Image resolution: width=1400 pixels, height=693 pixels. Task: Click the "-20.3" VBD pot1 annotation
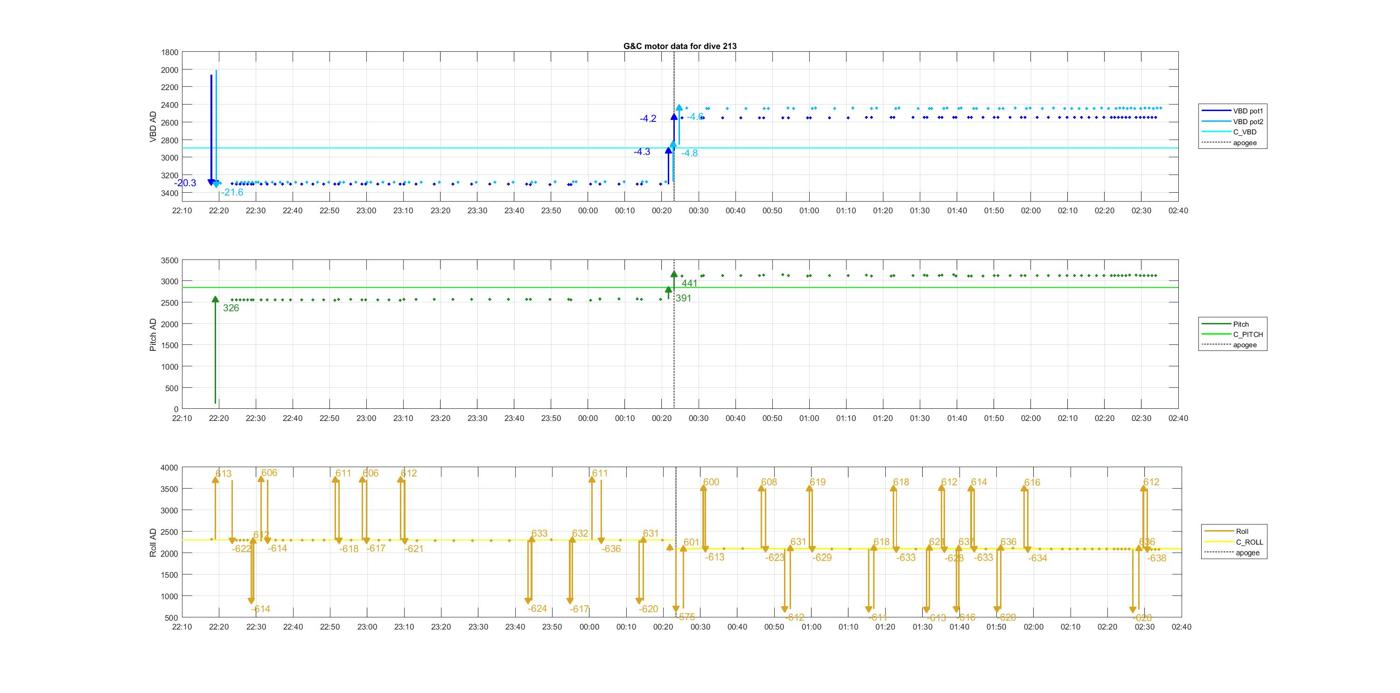[185, 183]
